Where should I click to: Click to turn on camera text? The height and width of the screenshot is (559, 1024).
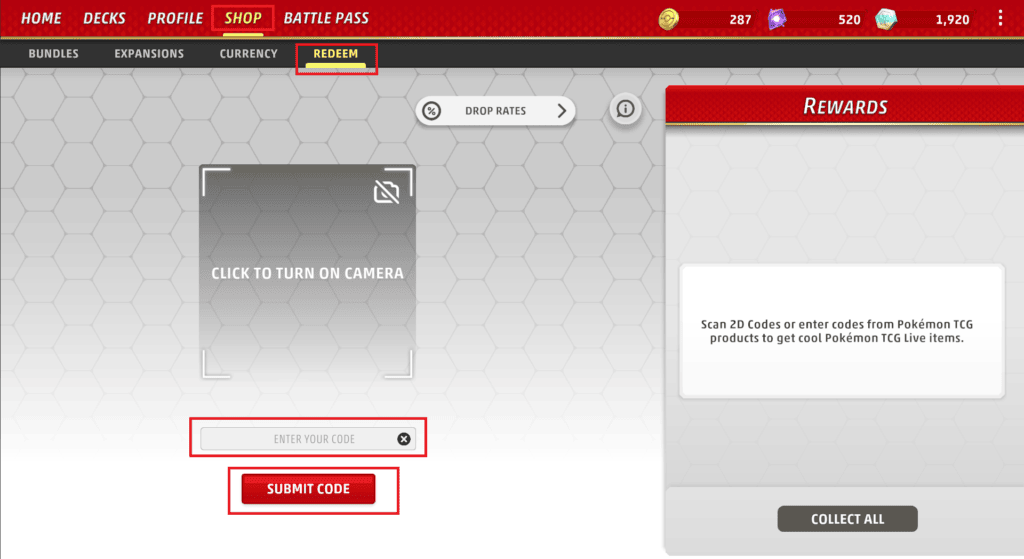coord(307,273)
